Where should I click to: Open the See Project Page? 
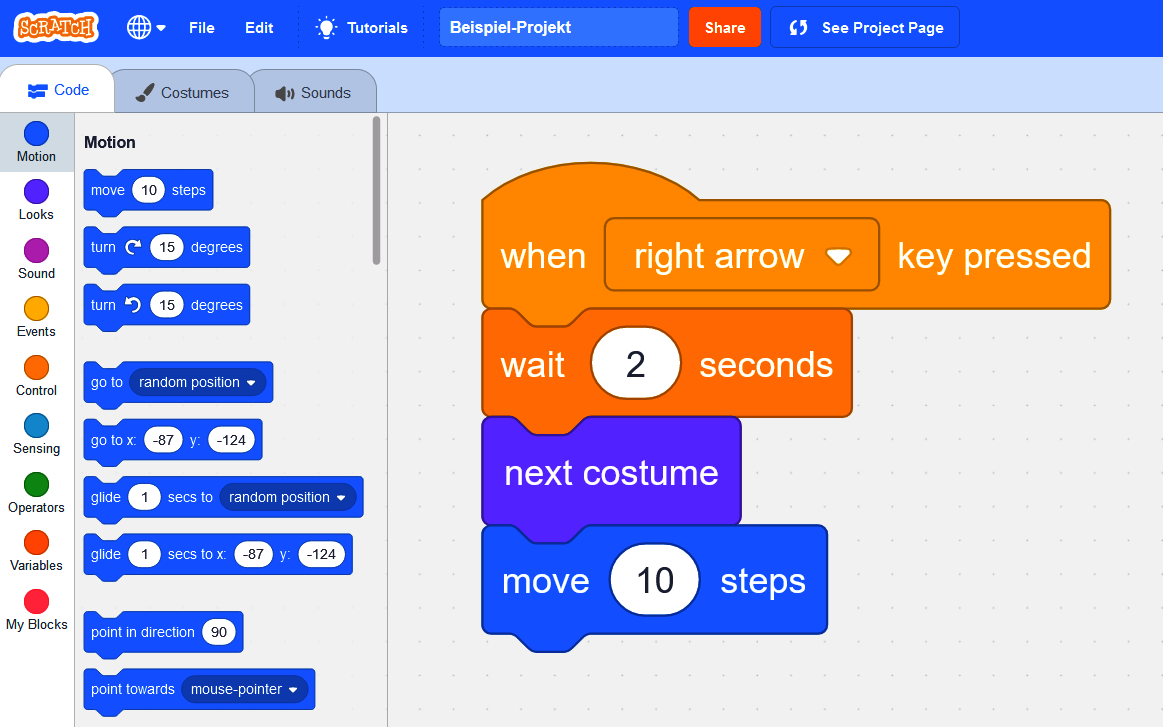(x=864, y=27)
